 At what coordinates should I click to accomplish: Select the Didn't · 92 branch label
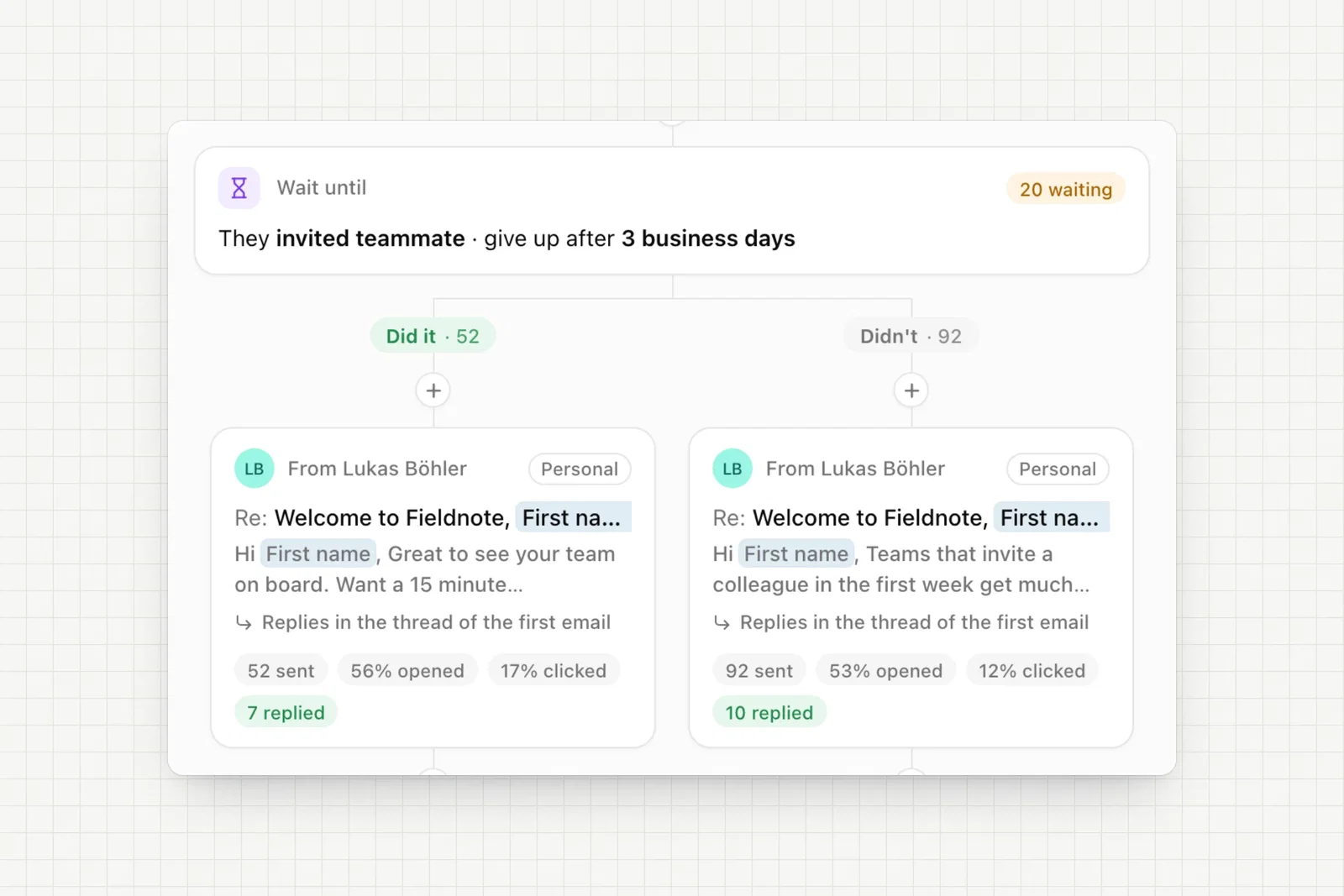(911, 336)
